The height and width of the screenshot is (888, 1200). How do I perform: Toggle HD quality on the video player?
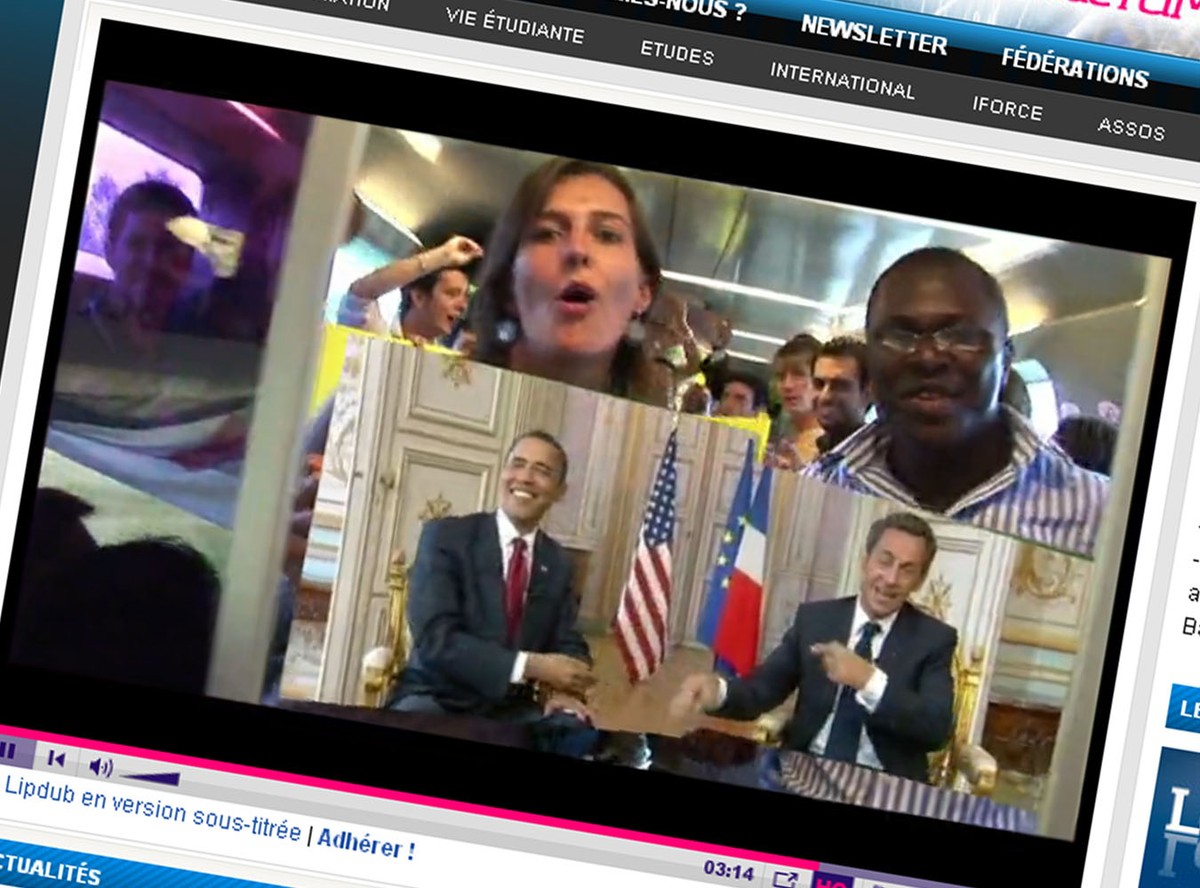pyautogui.click(x=832, y=882)
